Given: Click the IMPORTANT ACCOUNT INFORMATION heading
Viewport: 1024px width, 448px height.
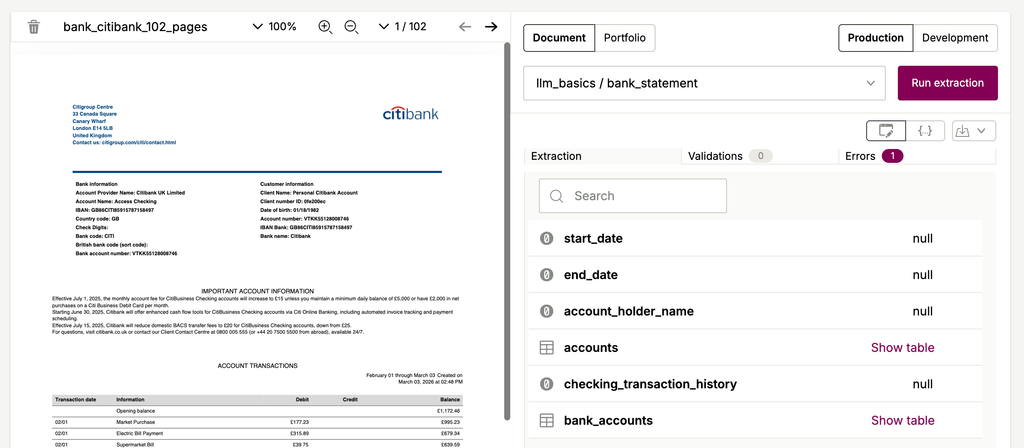Looking at the screenshot, I should 257,291.
